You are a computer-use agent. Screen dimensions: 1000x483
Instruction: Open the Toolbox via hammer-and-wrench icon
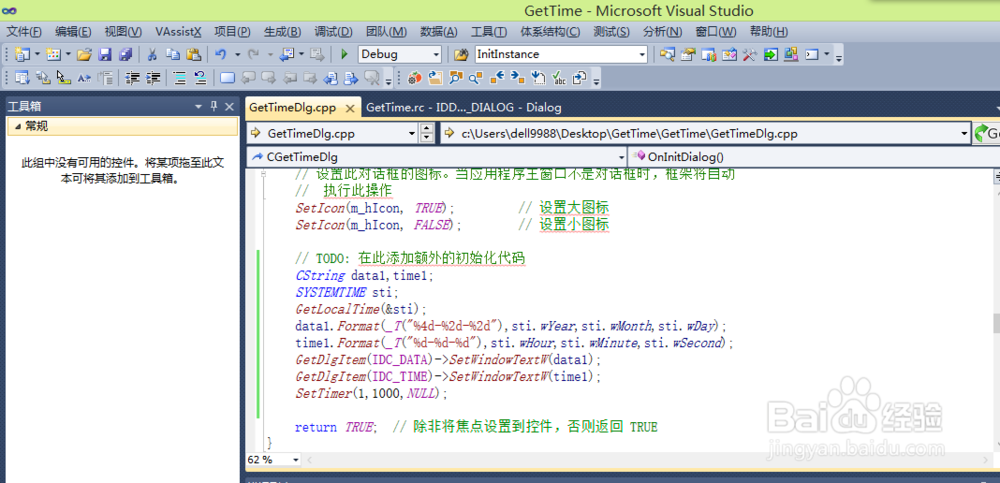[750, 54]
